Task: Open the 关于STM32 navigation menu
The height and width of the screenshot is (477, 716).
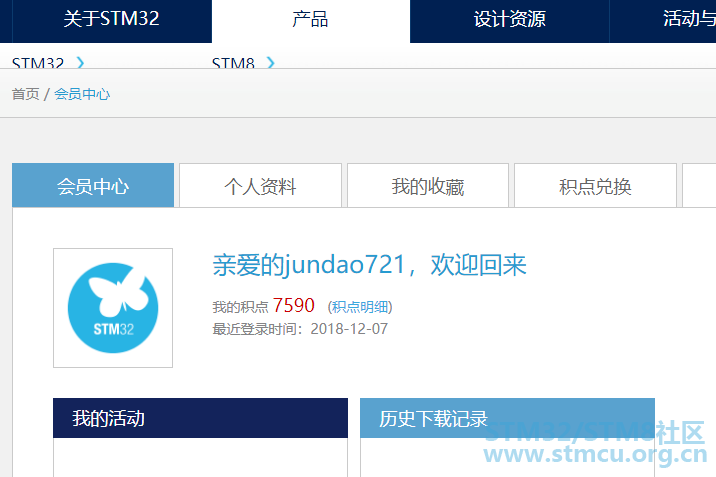Action: (112, 20)
